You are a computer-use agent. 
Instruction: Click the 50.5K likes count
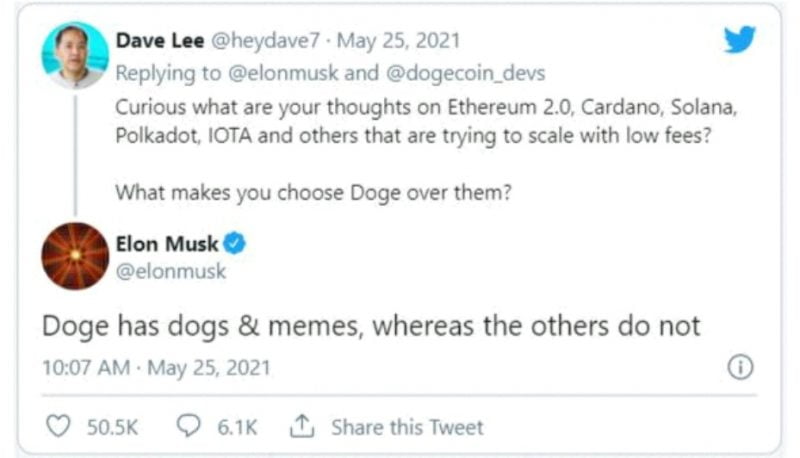pos(112,427)
